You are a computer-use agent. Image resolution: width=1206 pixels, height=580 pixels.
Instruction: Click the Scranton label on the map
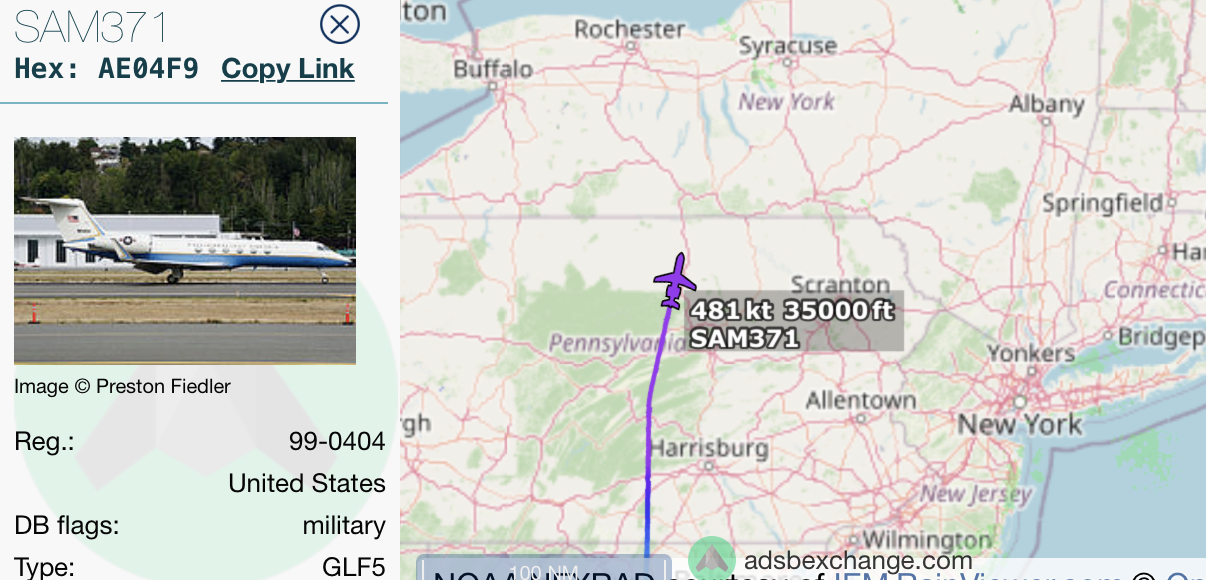840,285
